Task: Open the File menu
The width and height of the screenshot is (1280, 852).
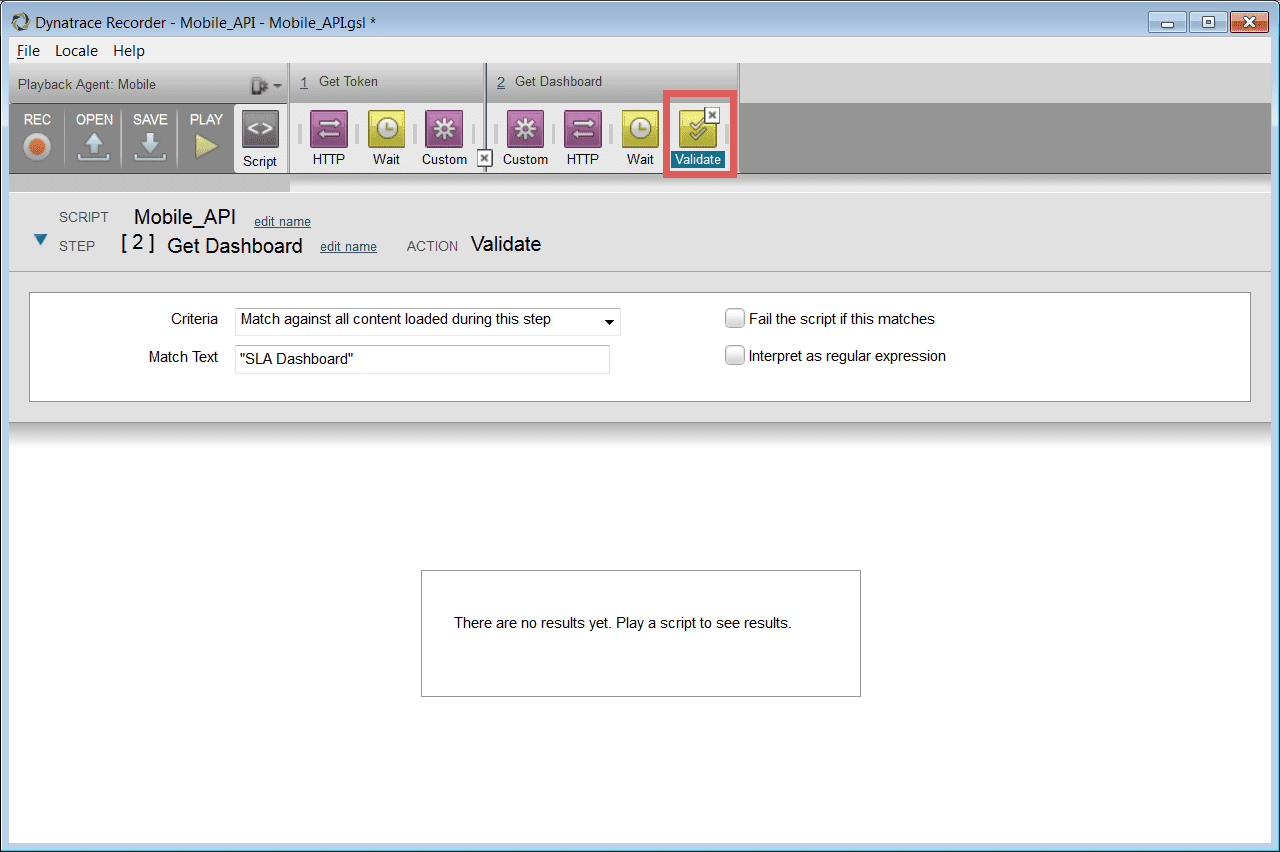Action: click(28, 50)
